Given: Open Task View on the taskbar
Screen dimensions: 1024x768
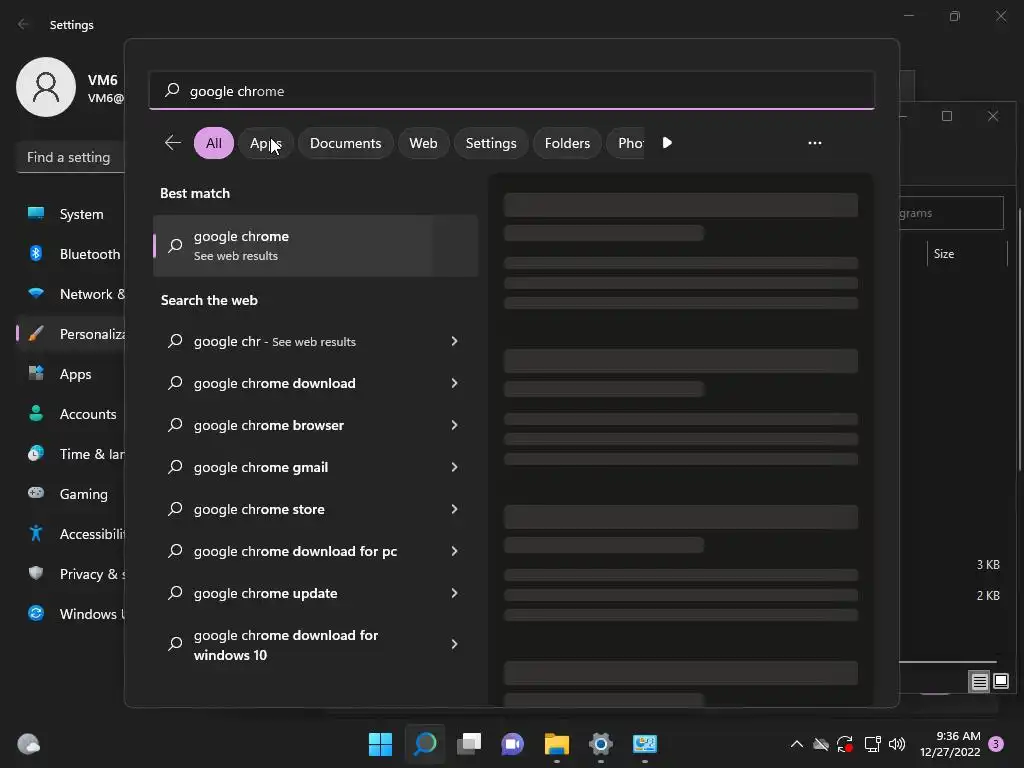Looking at the screenshot, I should (x=469, y=744).
